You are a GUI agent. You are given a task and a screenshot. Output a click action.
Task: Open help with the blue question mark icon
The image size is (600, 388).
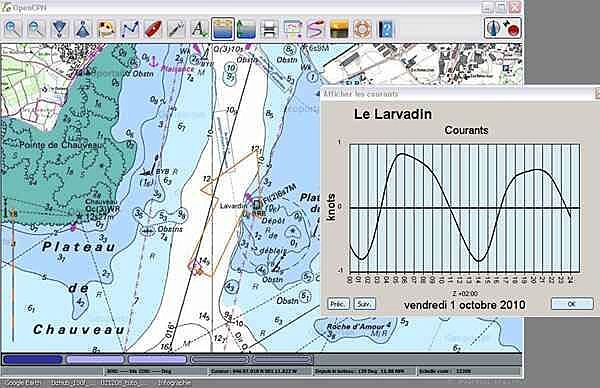[385, 29]
